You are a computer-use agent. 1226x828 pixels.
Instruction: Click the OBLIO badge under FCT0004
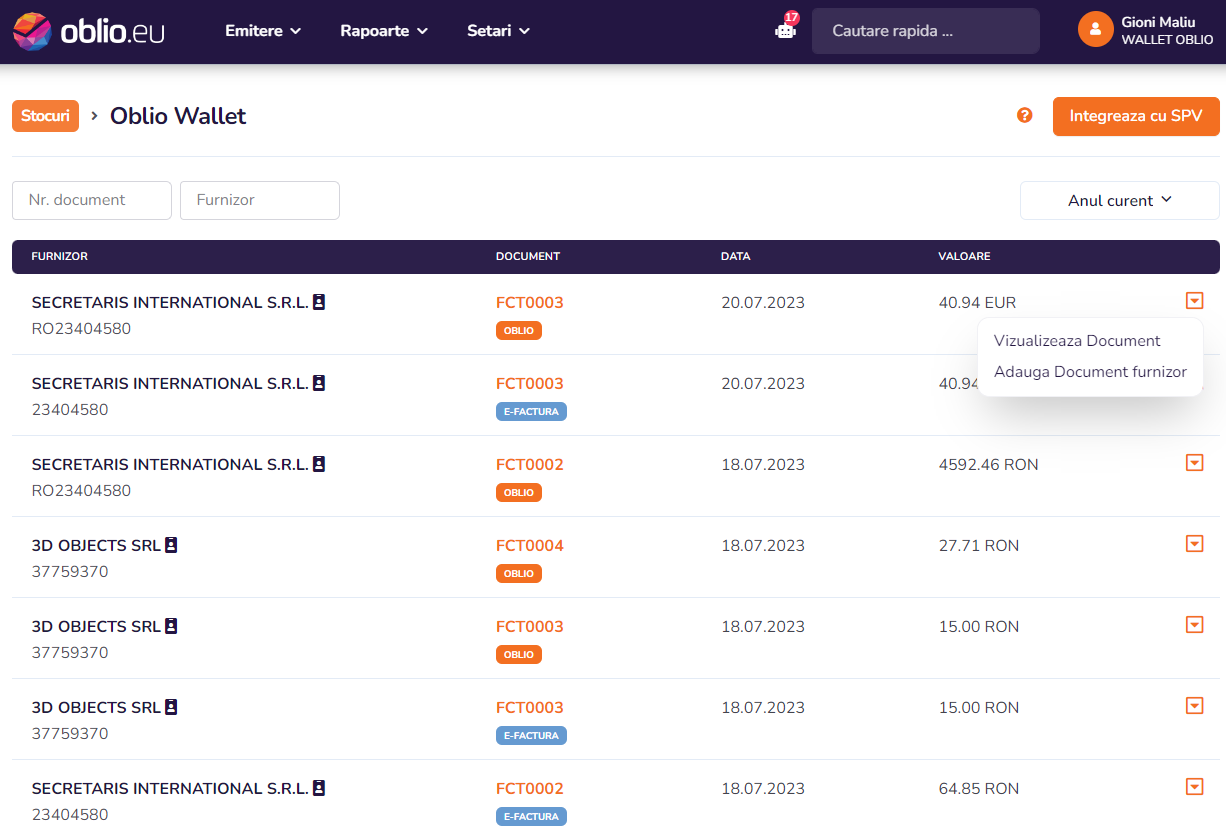click(519, 574)
